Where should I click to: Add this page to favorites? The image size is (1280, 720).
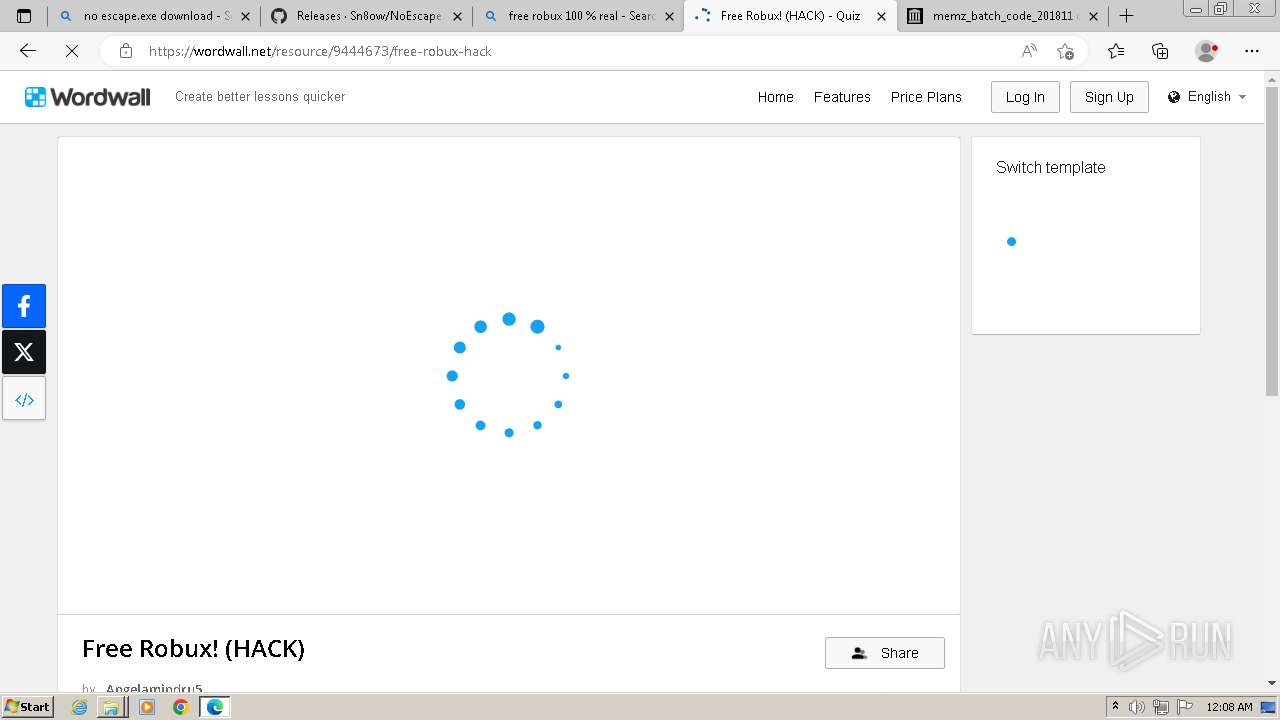[1065, 51]
